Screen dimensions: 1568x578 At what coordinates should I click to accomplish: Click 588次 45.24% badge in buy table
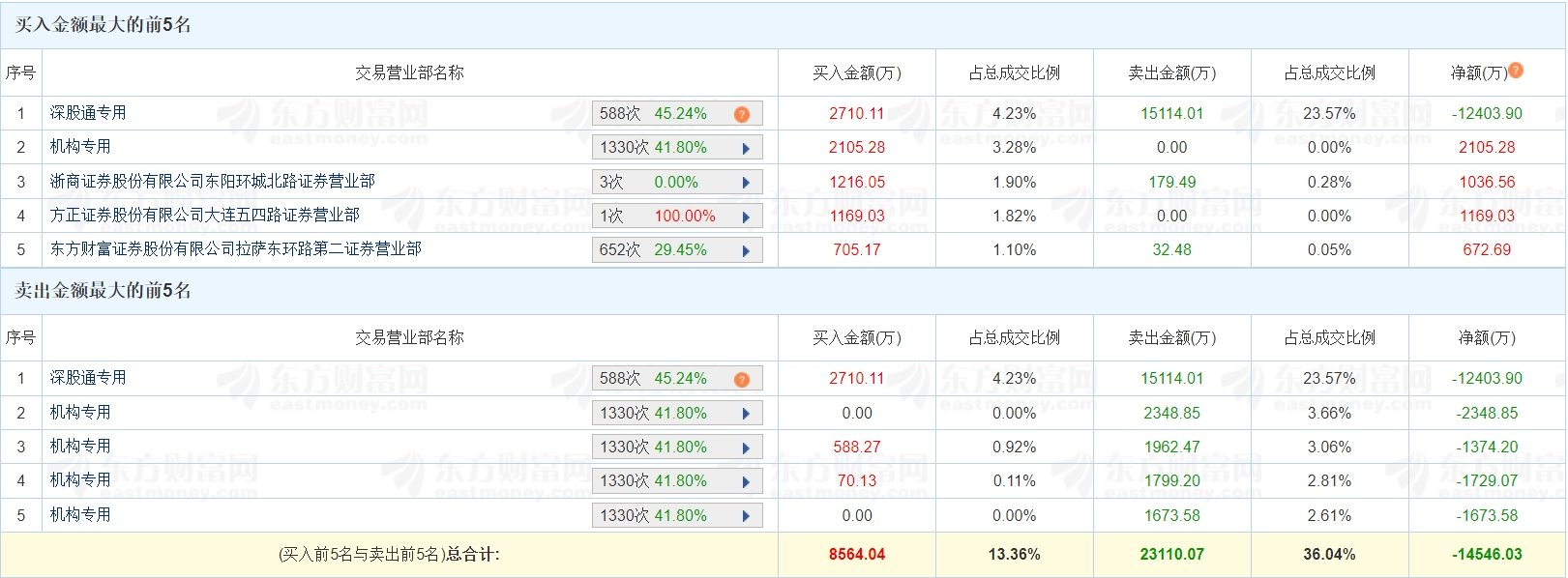[x=677, y=114]
